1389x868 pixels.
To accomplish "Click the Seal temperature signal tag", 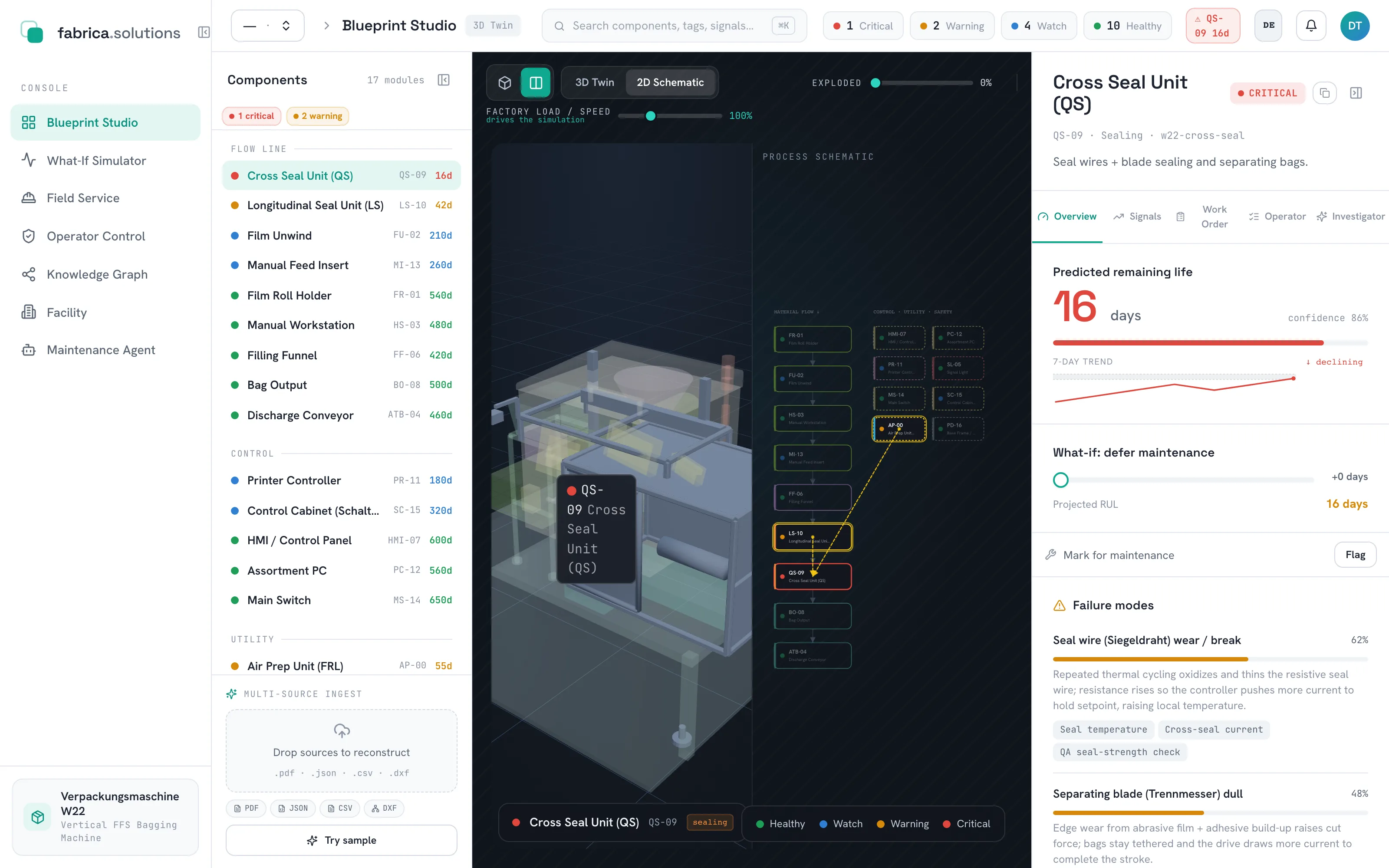I will pyautogui.click(x=1103, y=729).
